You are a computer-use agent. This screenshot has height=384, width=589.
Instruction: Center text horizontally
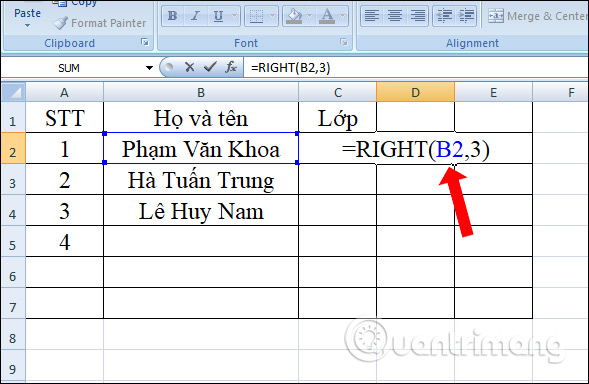click(395, 16)
